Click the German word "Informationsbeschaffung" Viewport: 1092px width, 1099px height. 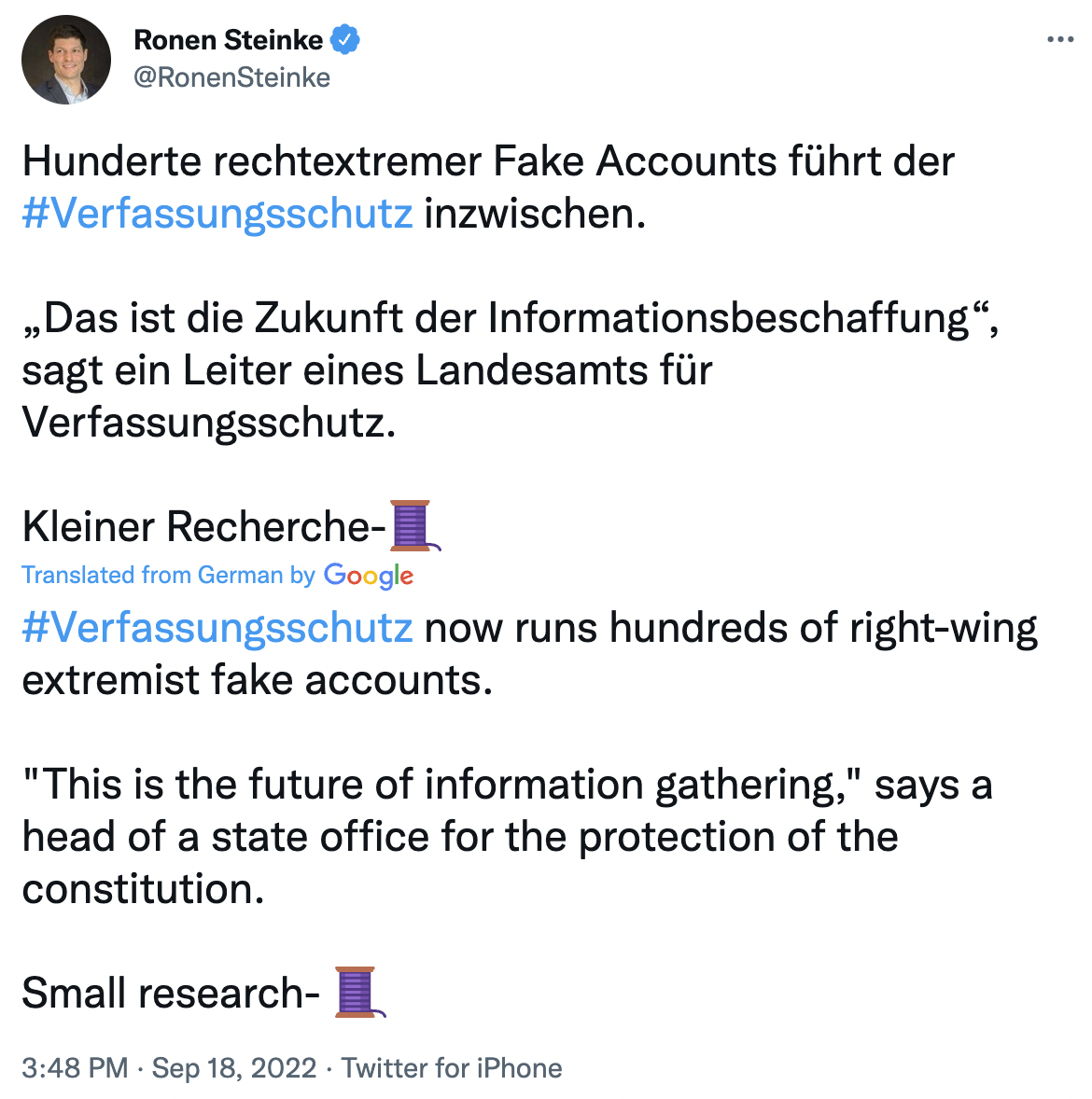tap(728, 317)
